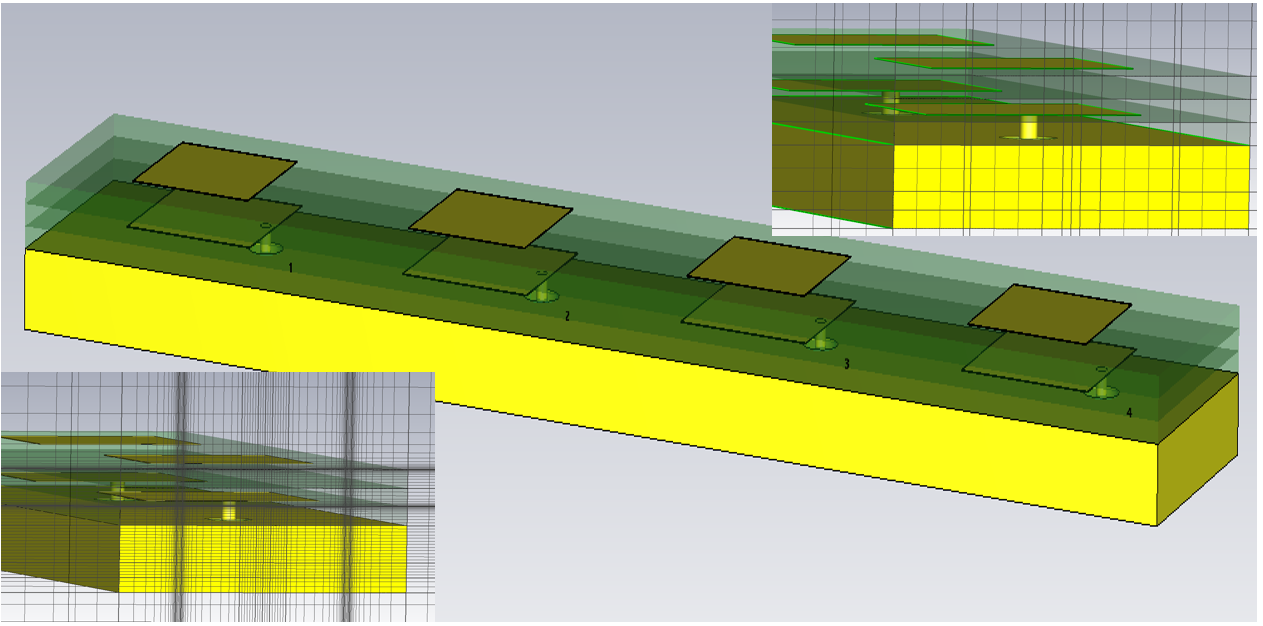The height and width of the screenshot is (626, 1263).
Task: Click the port number 4 label
Action: pyautogui.click(x=1129, y=412)
